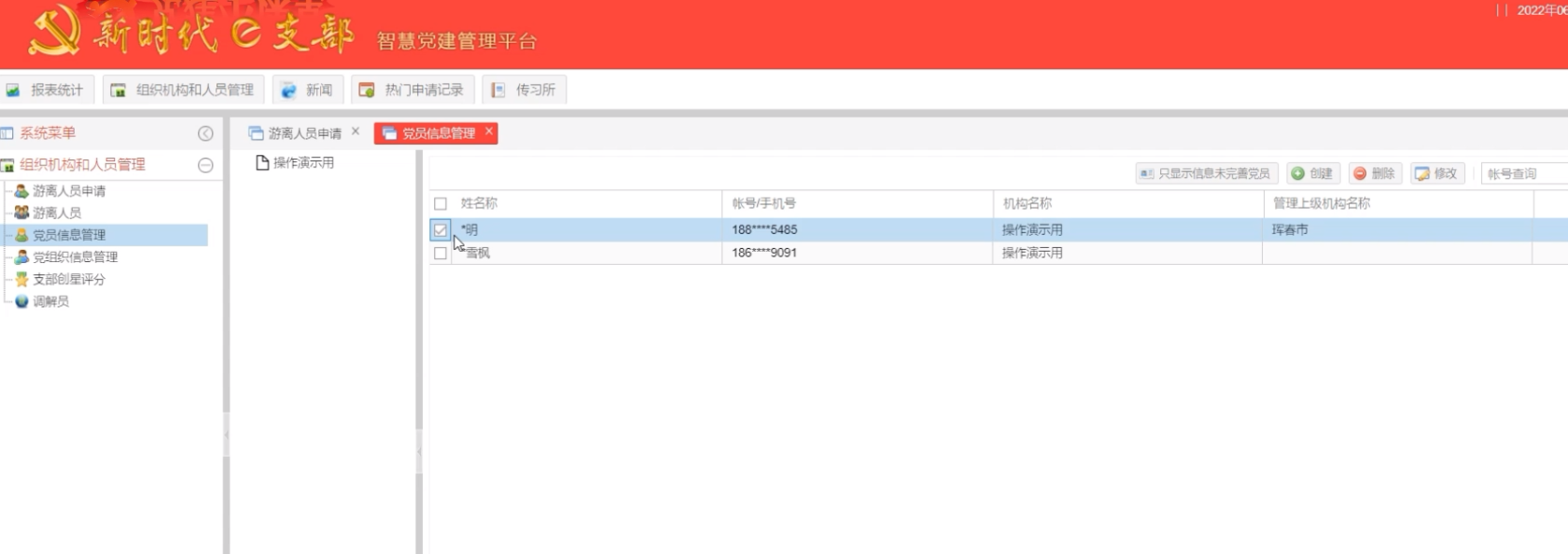Click the 修改 edit icon
1568x554 pixels.
[1422, 173]
